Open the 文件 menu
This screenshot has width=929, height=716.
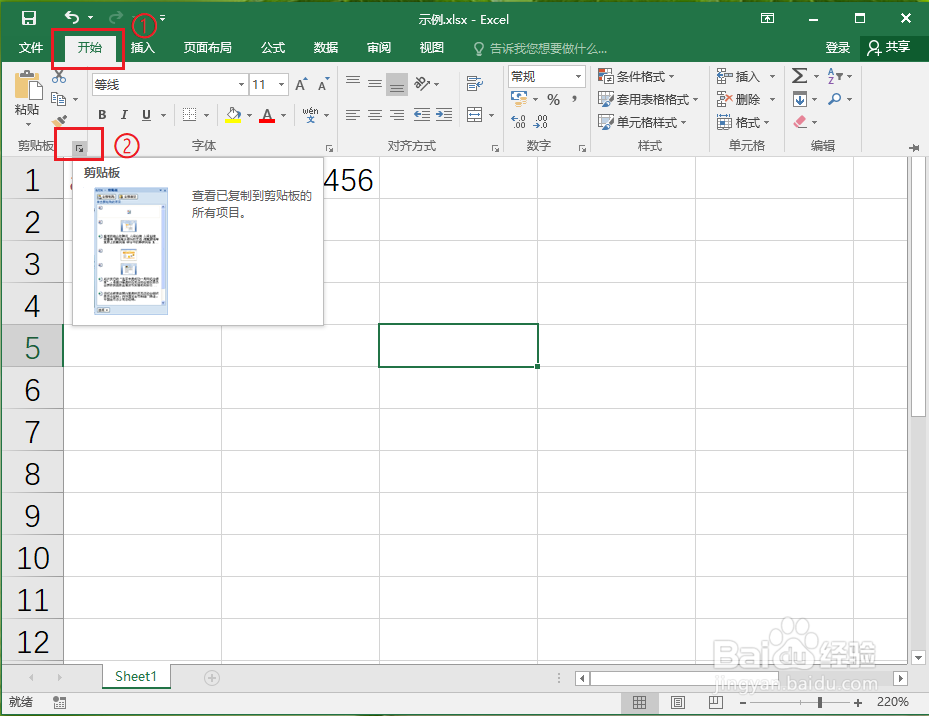30,47
